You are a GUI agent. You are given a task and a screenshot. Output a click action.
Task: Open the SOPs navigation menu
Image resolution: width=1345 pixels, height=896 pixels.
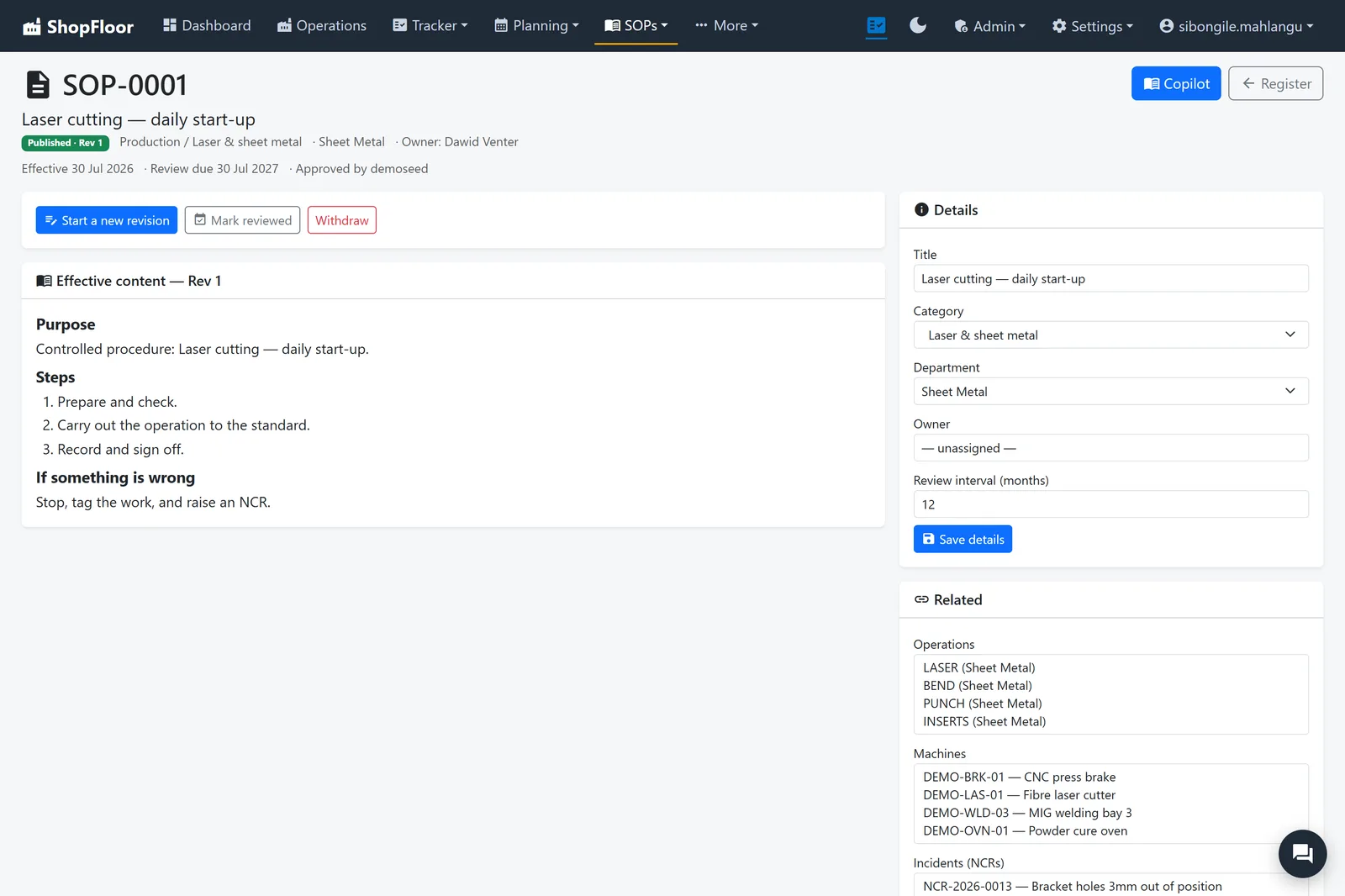636,26
